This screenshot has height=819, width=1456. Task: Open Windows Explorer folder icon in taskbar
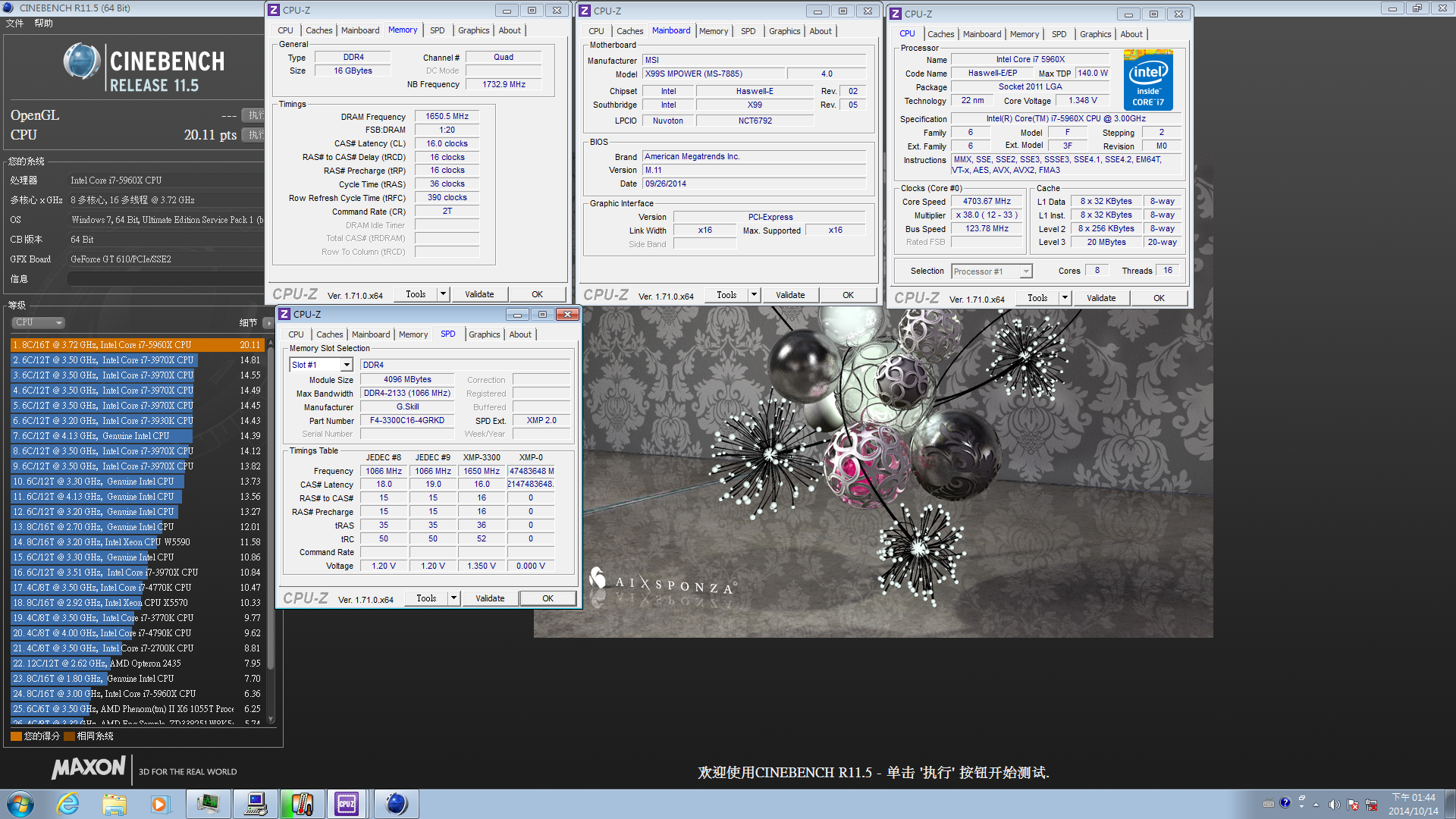point(115,804)
